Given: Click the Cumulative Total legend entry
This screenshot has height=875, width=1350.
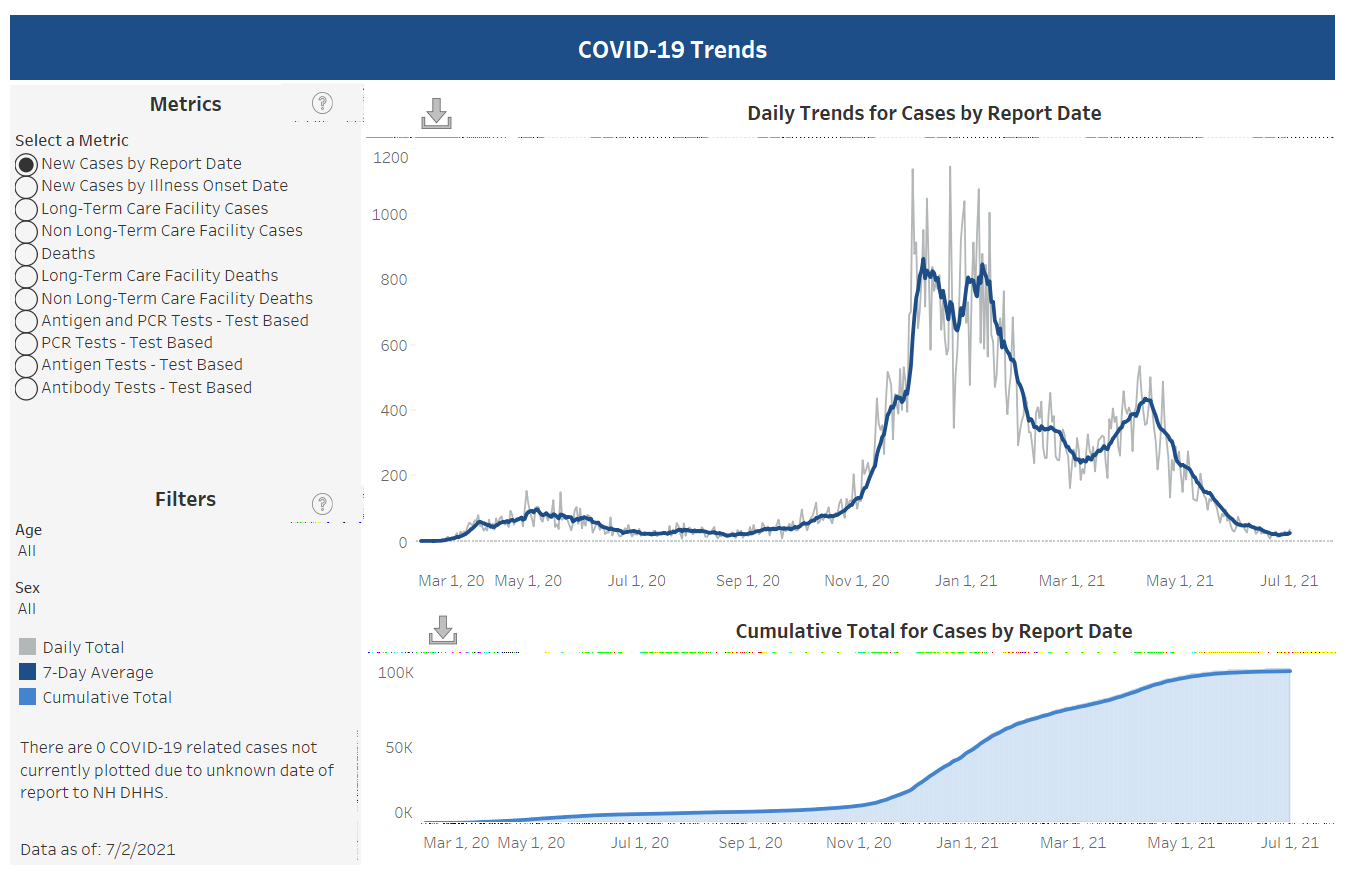Looking at the screenshot, I should click(x=106, y=698).
